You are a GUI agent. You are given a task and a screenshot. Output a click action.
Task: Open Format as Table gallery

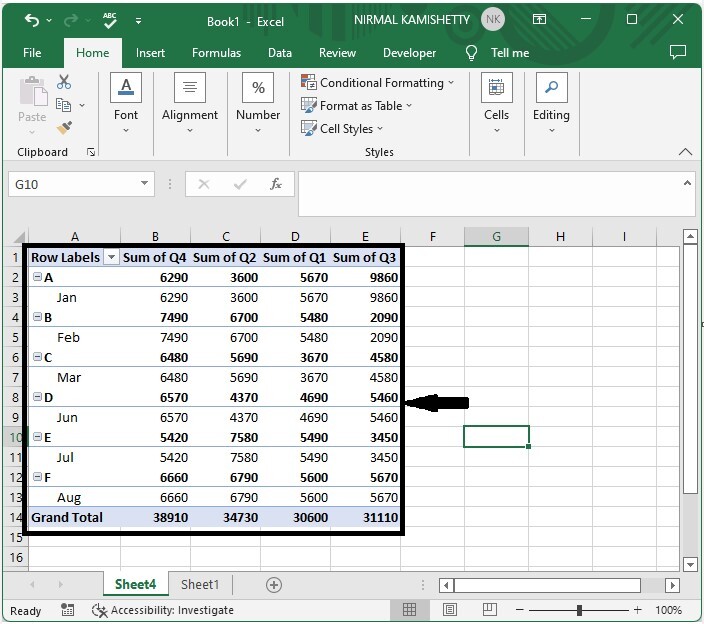(x=356, y=106)
